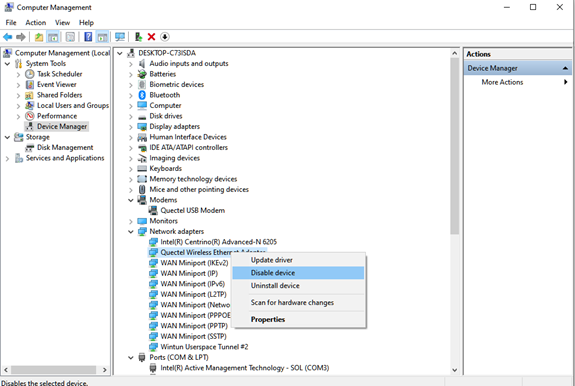The image size is (575, 386).
Task: Choose Update driver from context menu
Action: [x=299, y=260]
